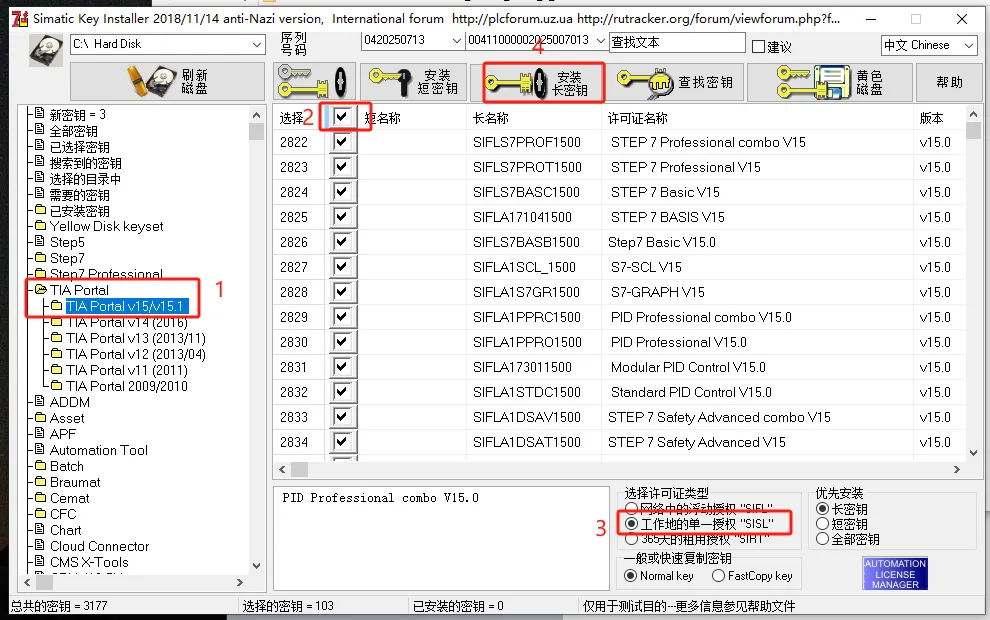
Task: Click the Simatic Key Installer title icon
Action: click(x=20, y=19)
